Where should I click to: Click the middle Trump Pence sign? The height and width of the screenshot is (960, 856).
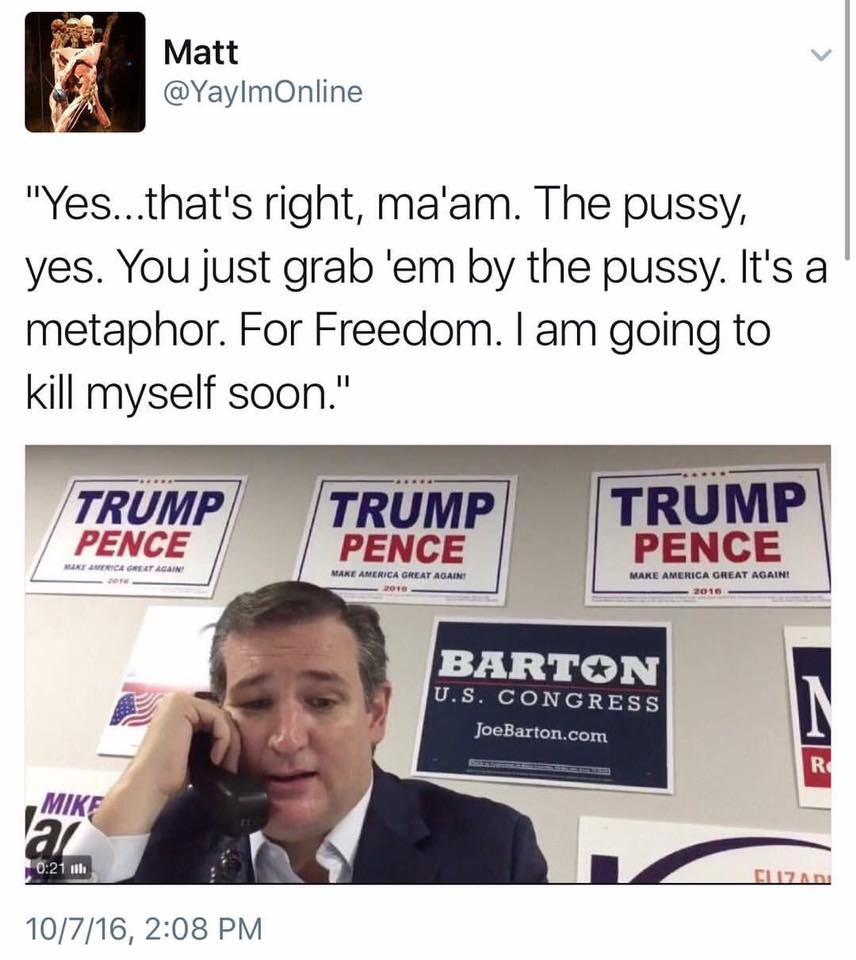405,539
